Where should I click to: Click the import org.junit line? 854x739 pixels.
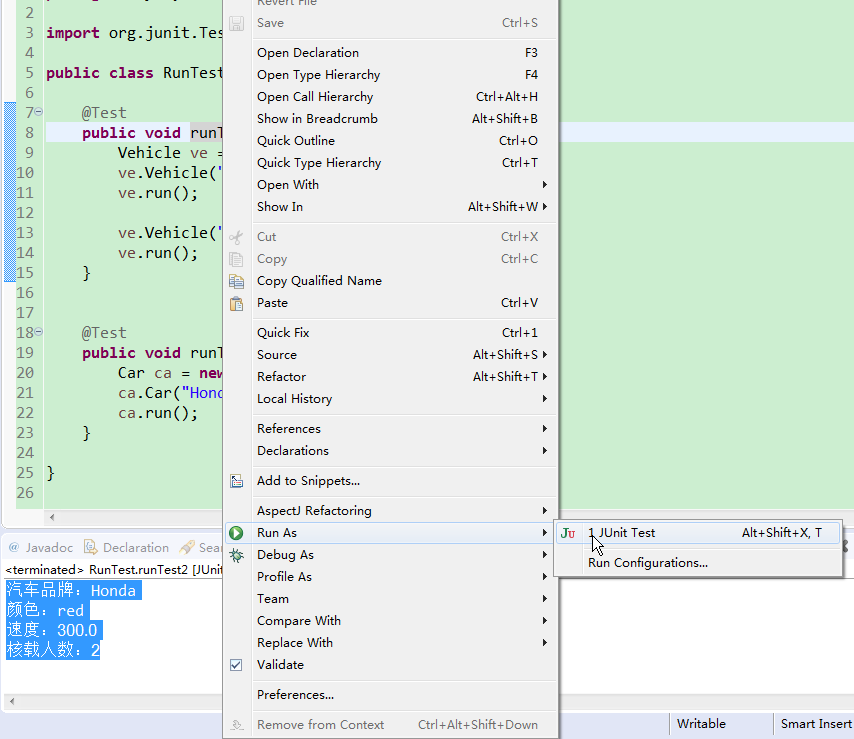tap(134, 33)
